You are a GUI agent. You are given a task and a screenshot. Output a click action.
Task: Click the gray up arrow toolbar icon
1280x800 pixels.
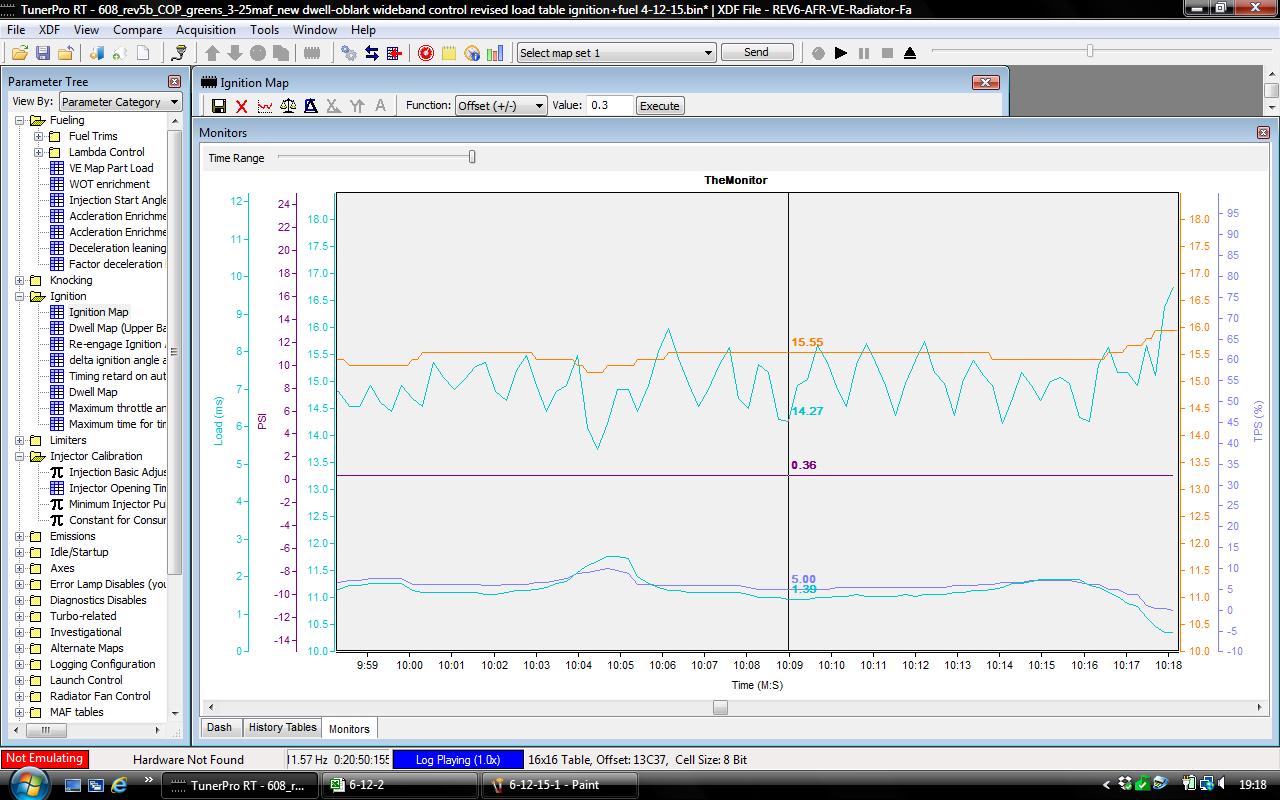coord(212,53)
